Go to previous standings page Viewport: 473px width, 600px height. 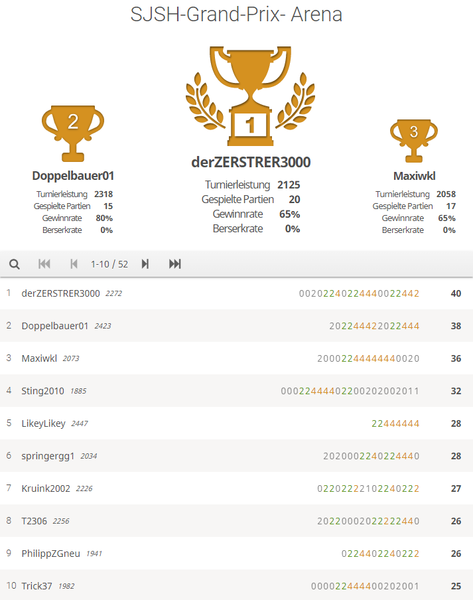coord(74,264)
